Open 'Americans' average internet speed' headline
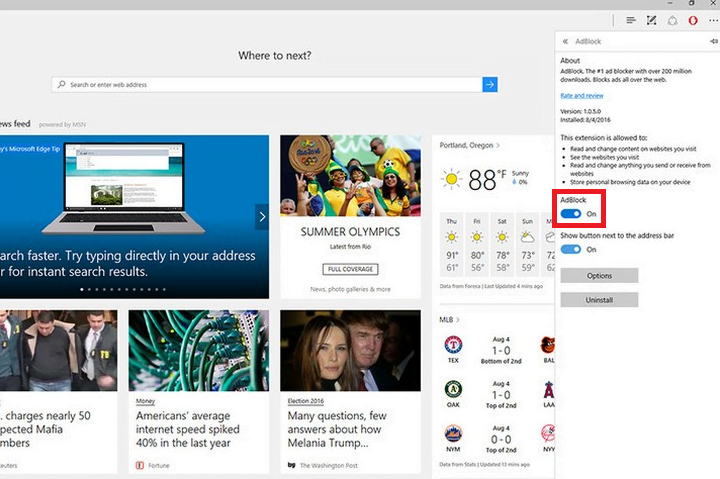Screen dimensions: 720x479 coord(188,429)
